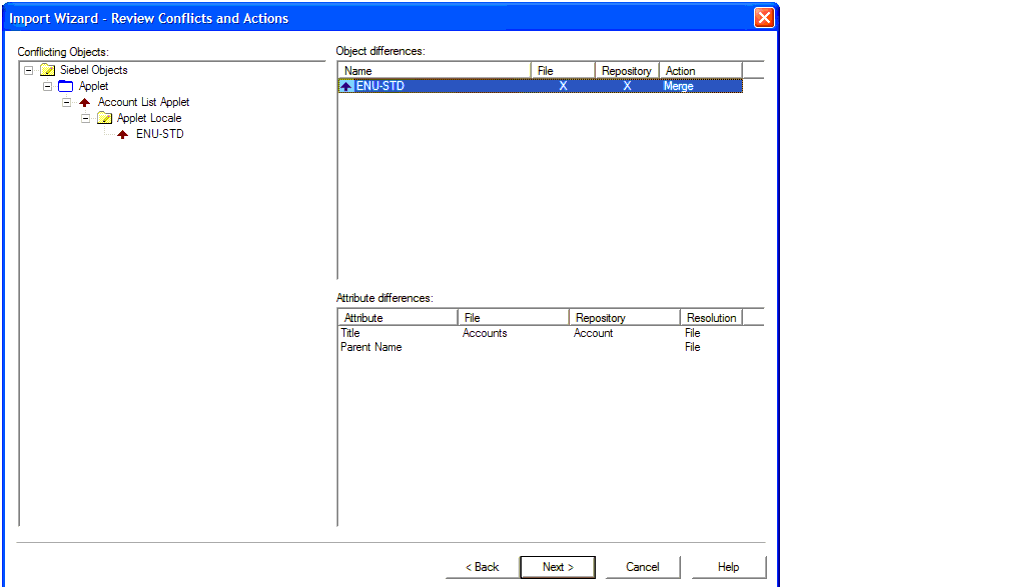Click the Attribute column header
Image resolution: width=1027 pixels, height=587 pixels.
(x=398, y=318)
